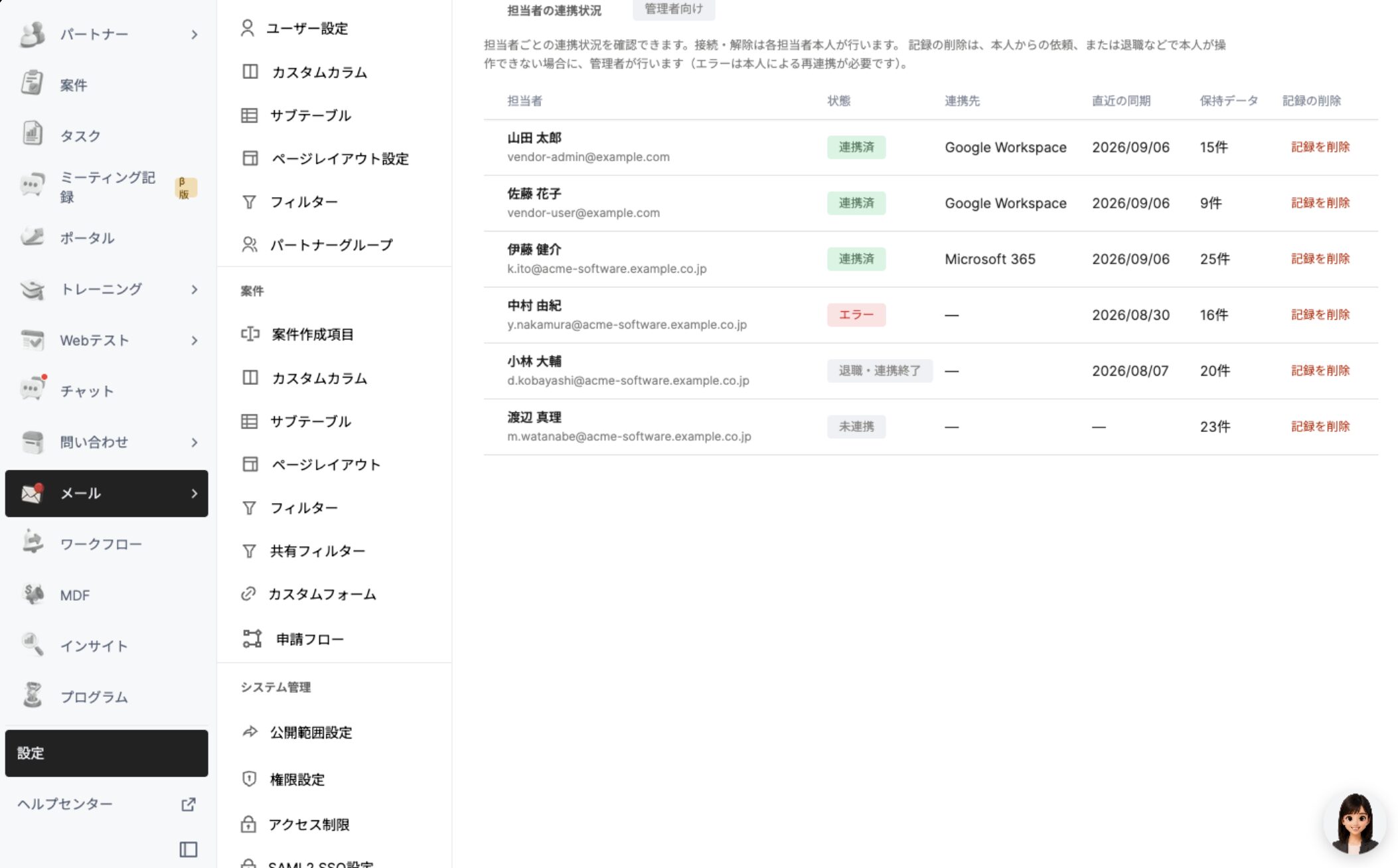Delete record for 山田 太郎

(x=1320, y=147)
